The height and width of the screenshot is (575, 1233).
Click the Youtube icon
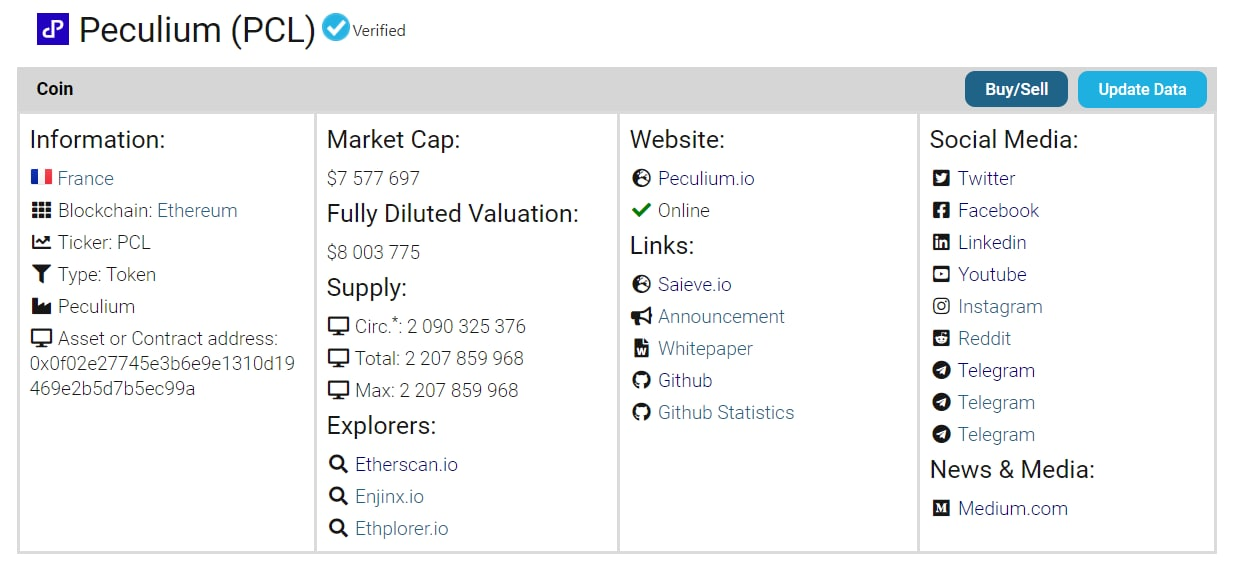coord(941,274)
